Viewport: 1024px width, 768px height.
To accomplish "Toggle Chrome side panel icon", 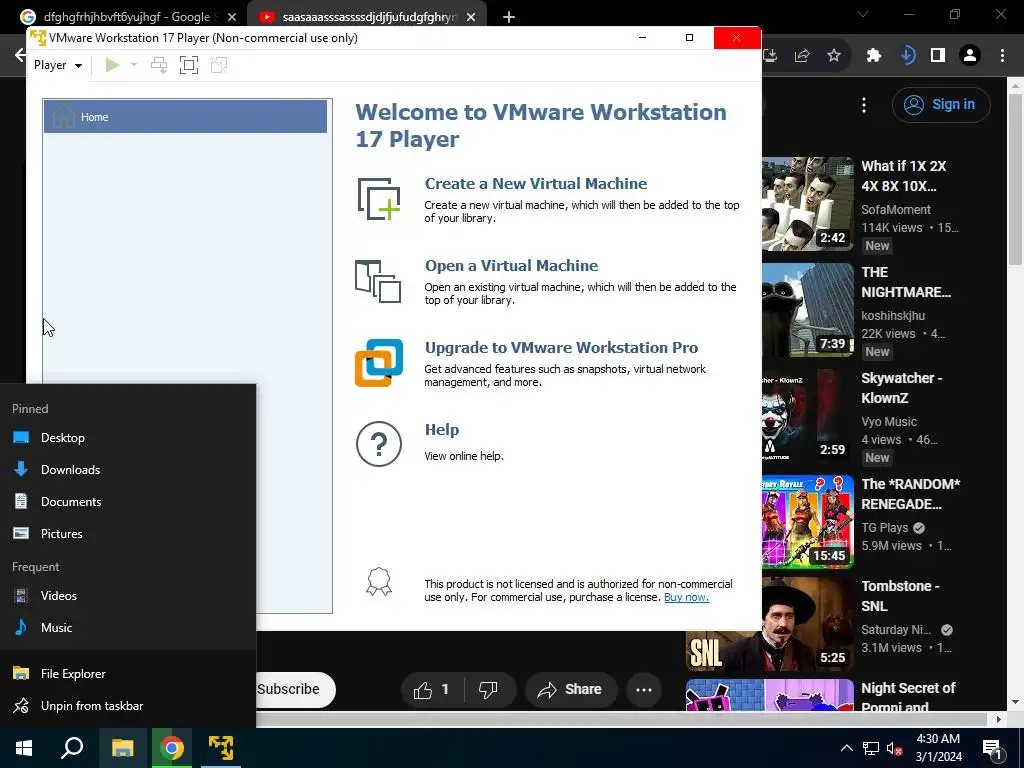I will point(938,56).
